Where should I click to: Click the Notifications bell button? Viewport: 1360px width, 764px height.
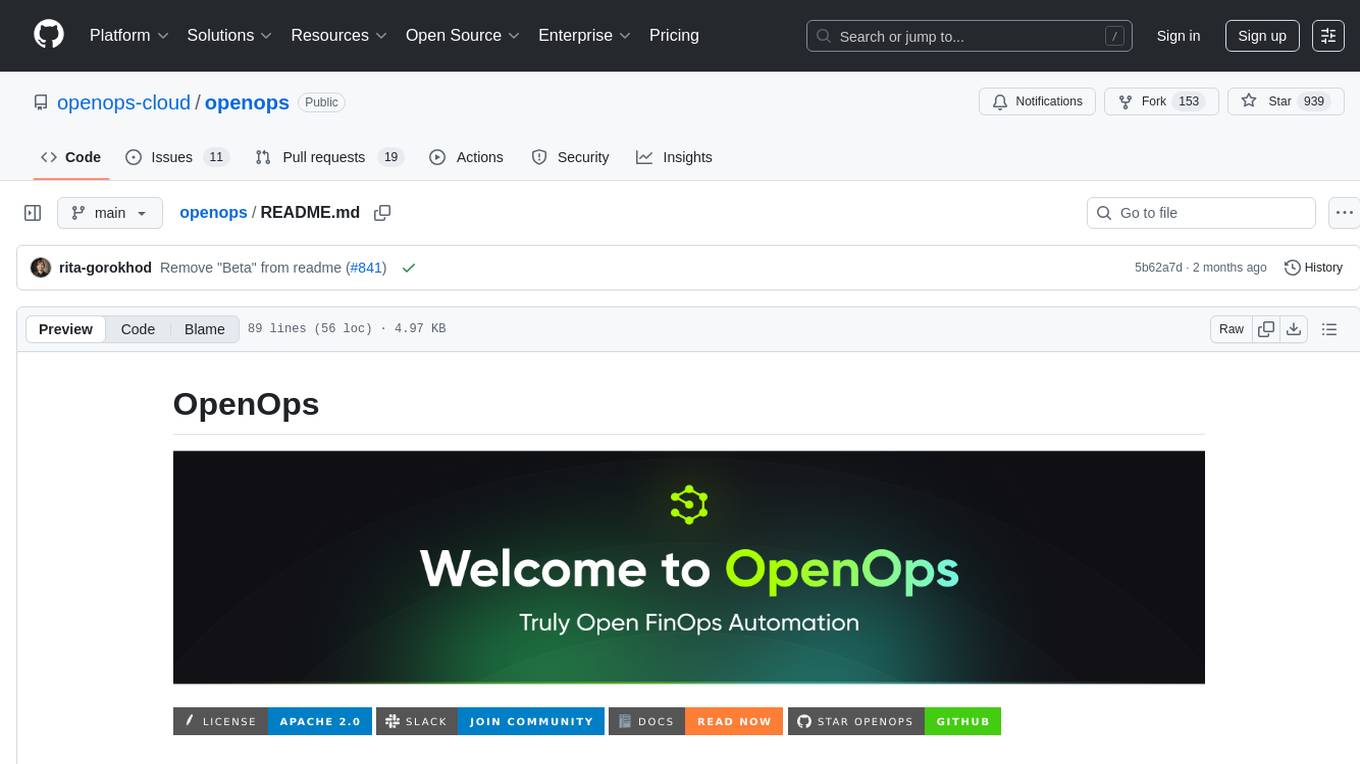(1037, 102)
